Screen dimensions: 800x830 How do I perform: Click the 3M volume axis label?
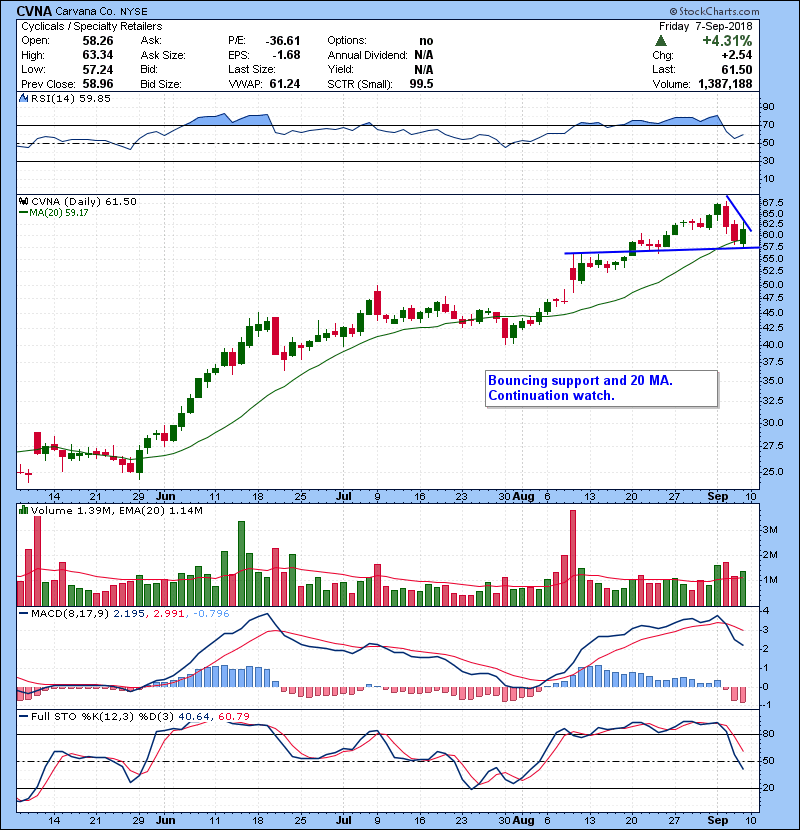pyautogui.click(x=770, y=529)
